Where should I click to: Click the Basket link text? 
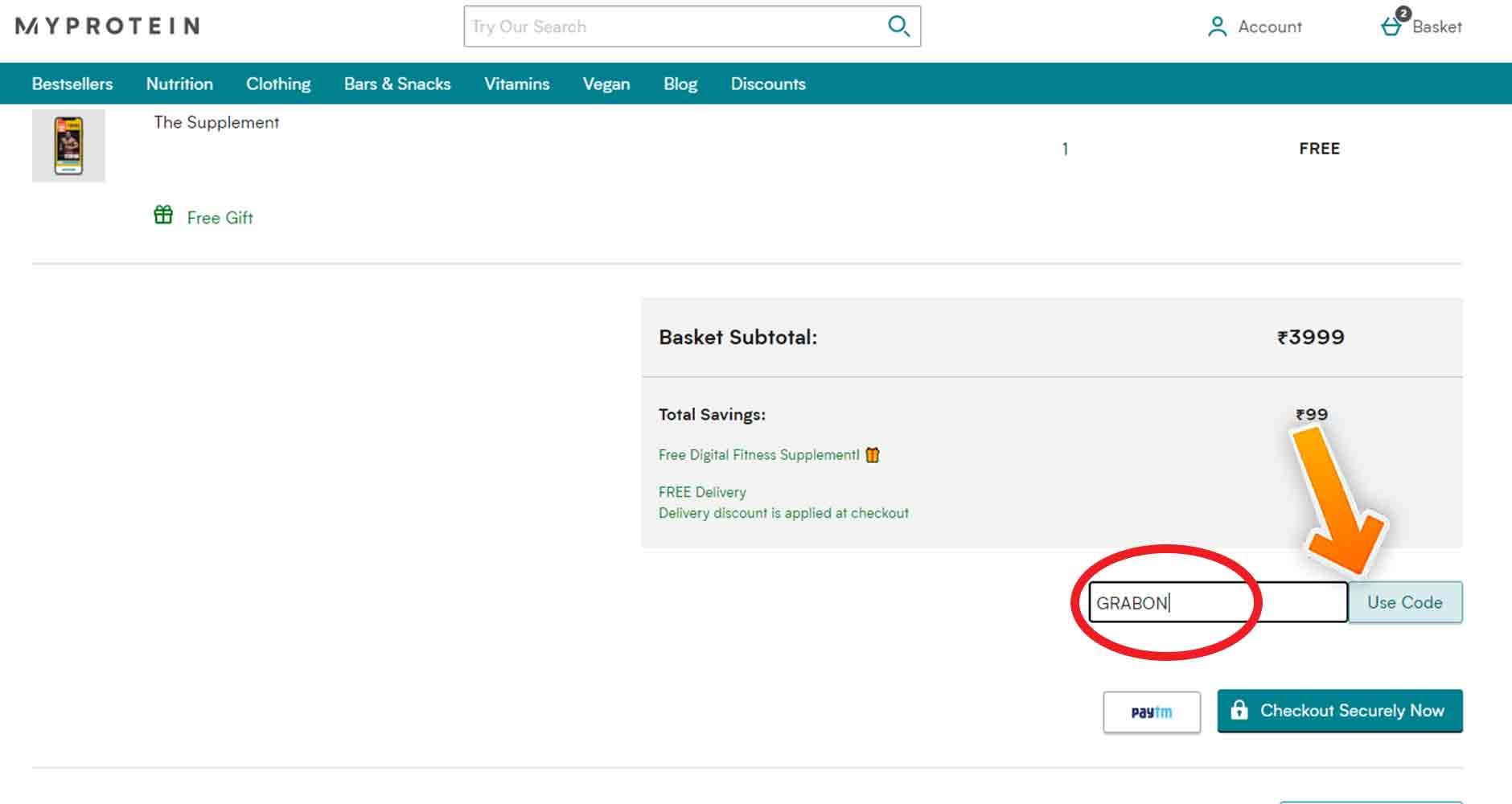point(1437,27)
